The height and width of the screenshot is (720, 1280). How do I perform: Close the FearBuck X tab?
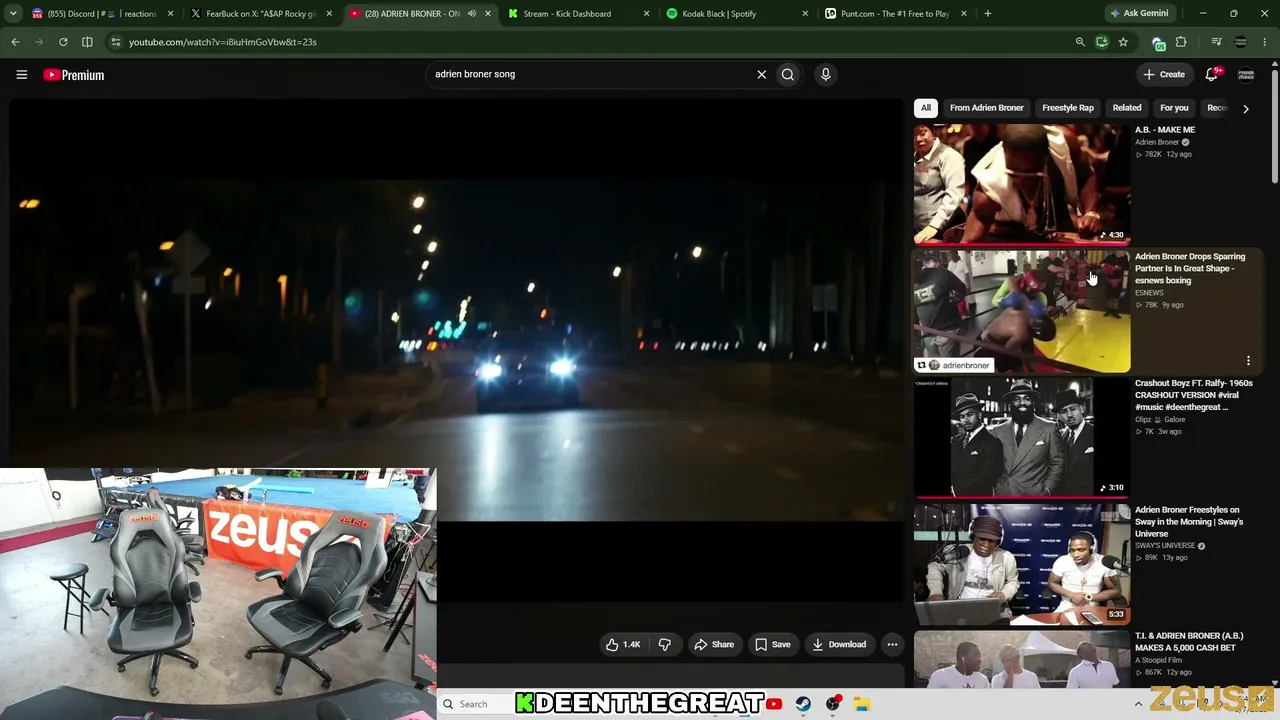(x=329, y=14)
